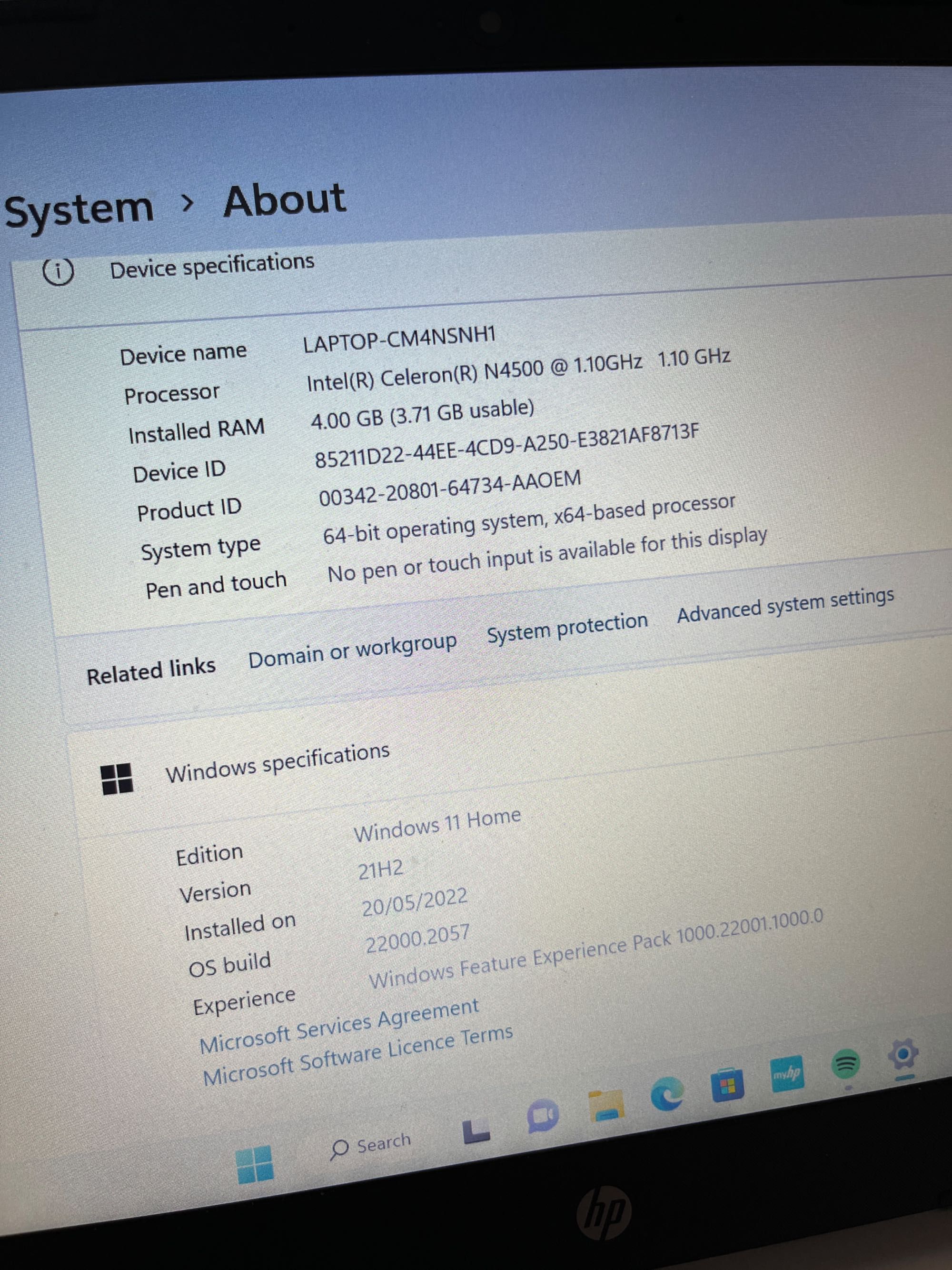
Task: Select version value 21H2
Action: pos(381,870)
